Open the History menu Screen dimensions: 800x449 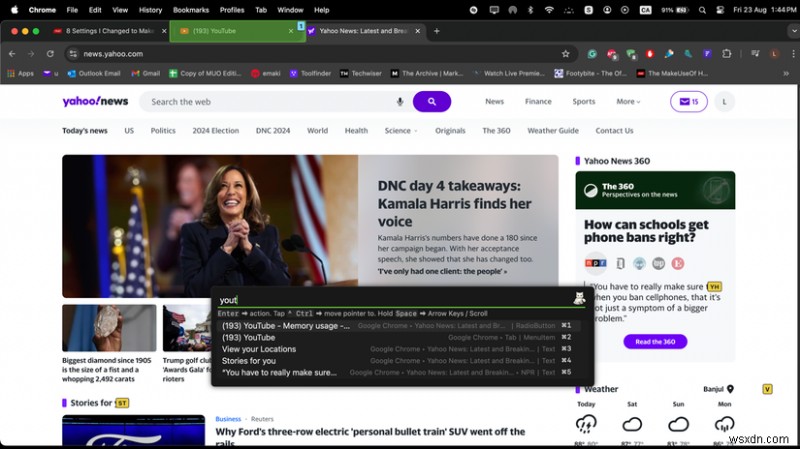(151, 10)
